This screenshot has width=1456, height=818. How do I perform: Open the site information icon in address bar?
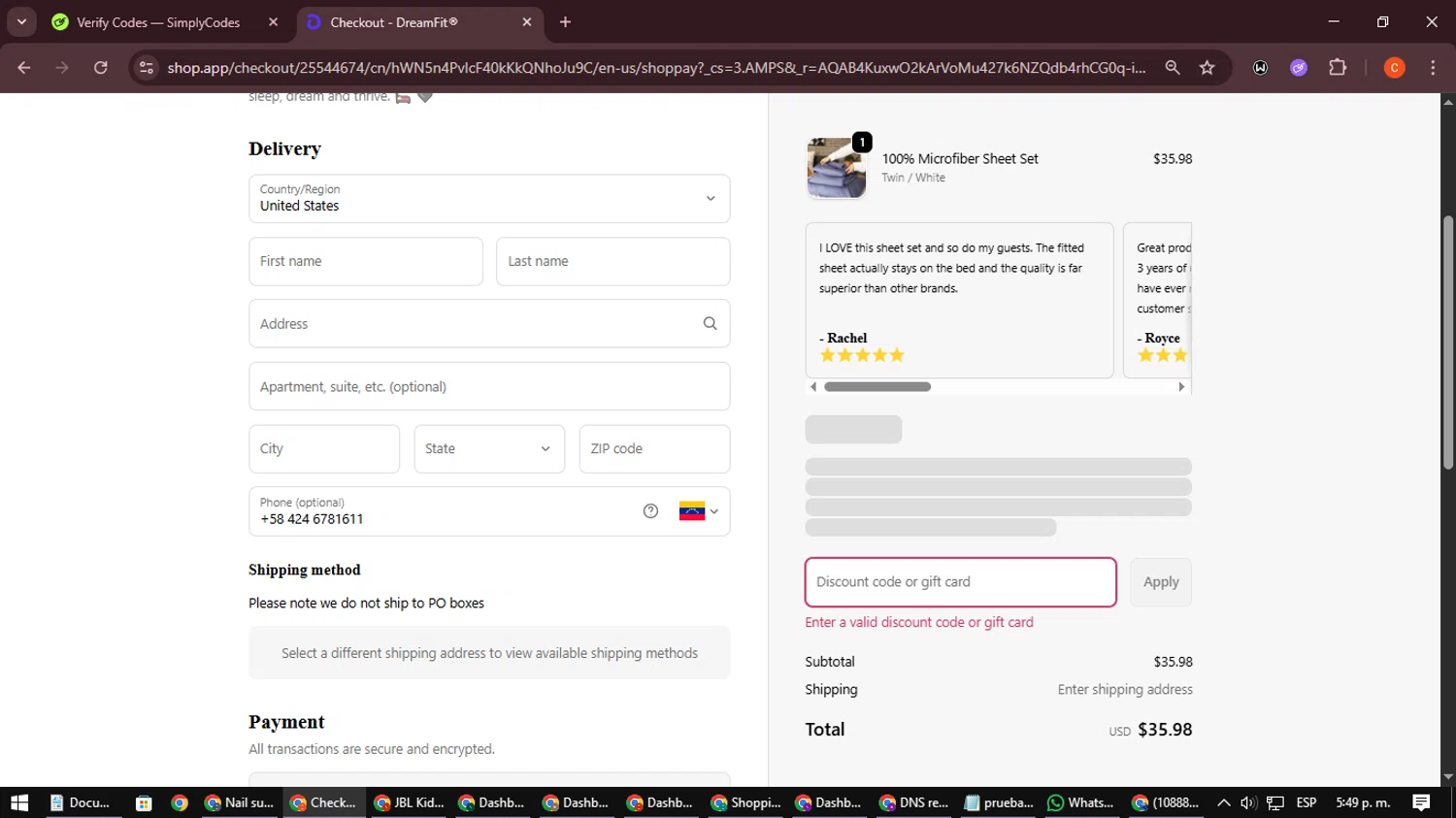[x=147, y=68]
